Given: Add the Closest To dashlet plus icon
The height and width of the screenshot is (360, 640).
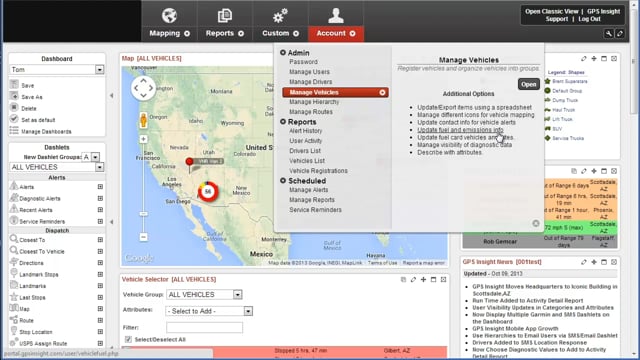Looking at the screenshot, I should click(x=100, y=240).
